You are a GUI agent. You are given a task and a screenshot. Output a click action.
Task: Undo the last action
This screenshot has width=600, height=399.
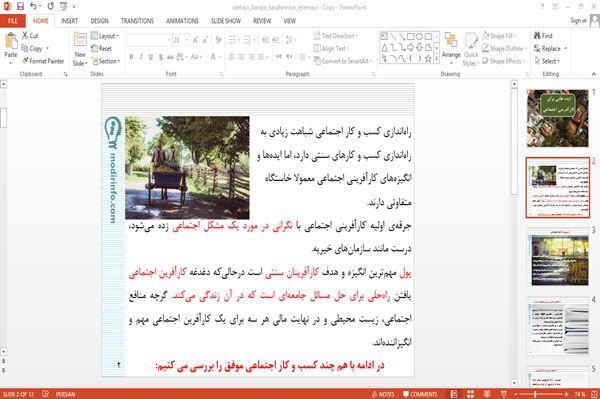34,6
